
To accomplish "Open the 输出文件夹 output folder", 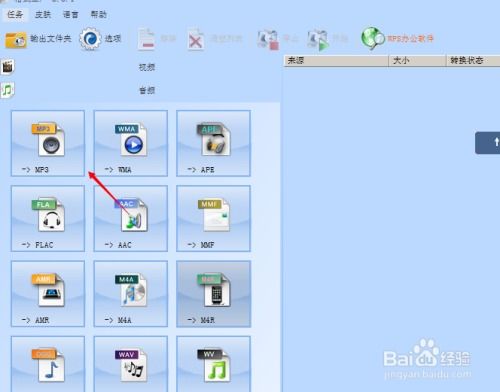I will (38, 39).
